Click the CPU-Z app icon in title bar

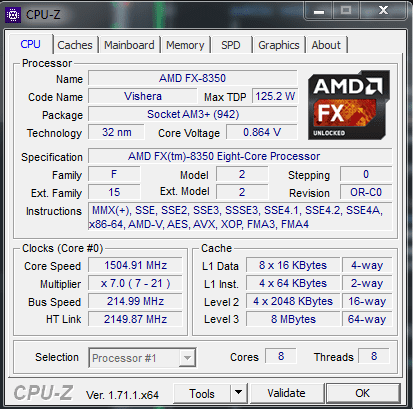(13, 15)
